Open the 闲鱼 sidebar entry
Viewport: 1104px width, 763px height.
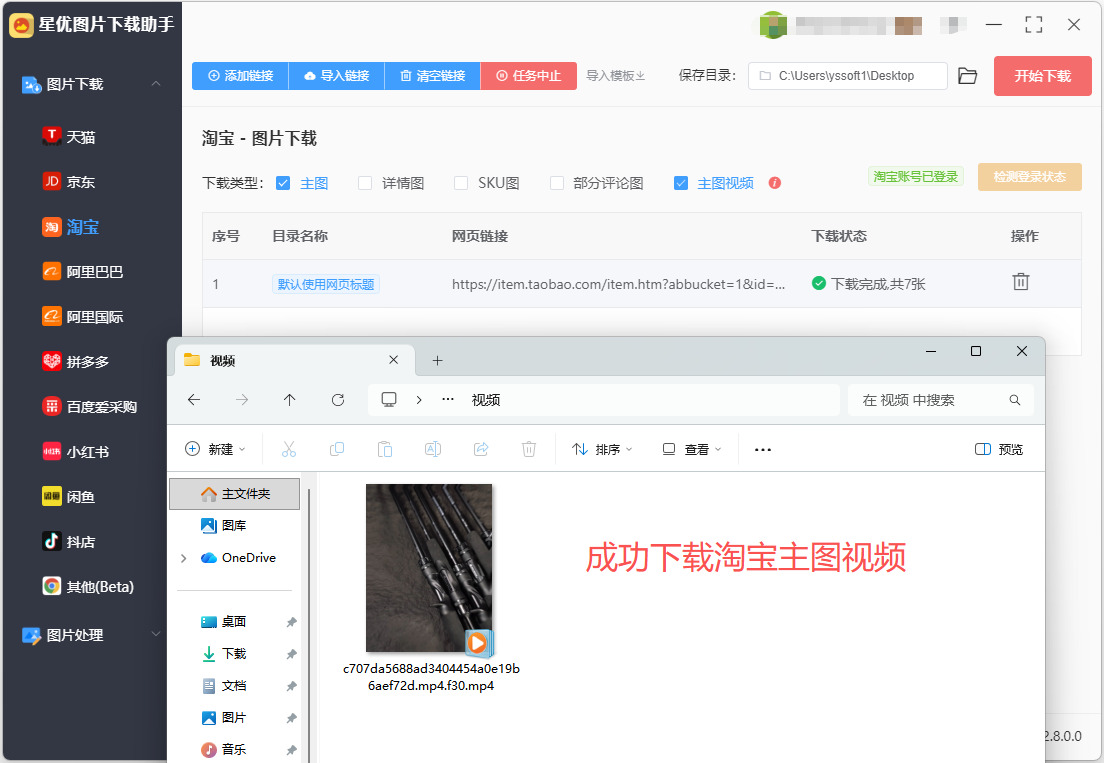pos(69,497)
